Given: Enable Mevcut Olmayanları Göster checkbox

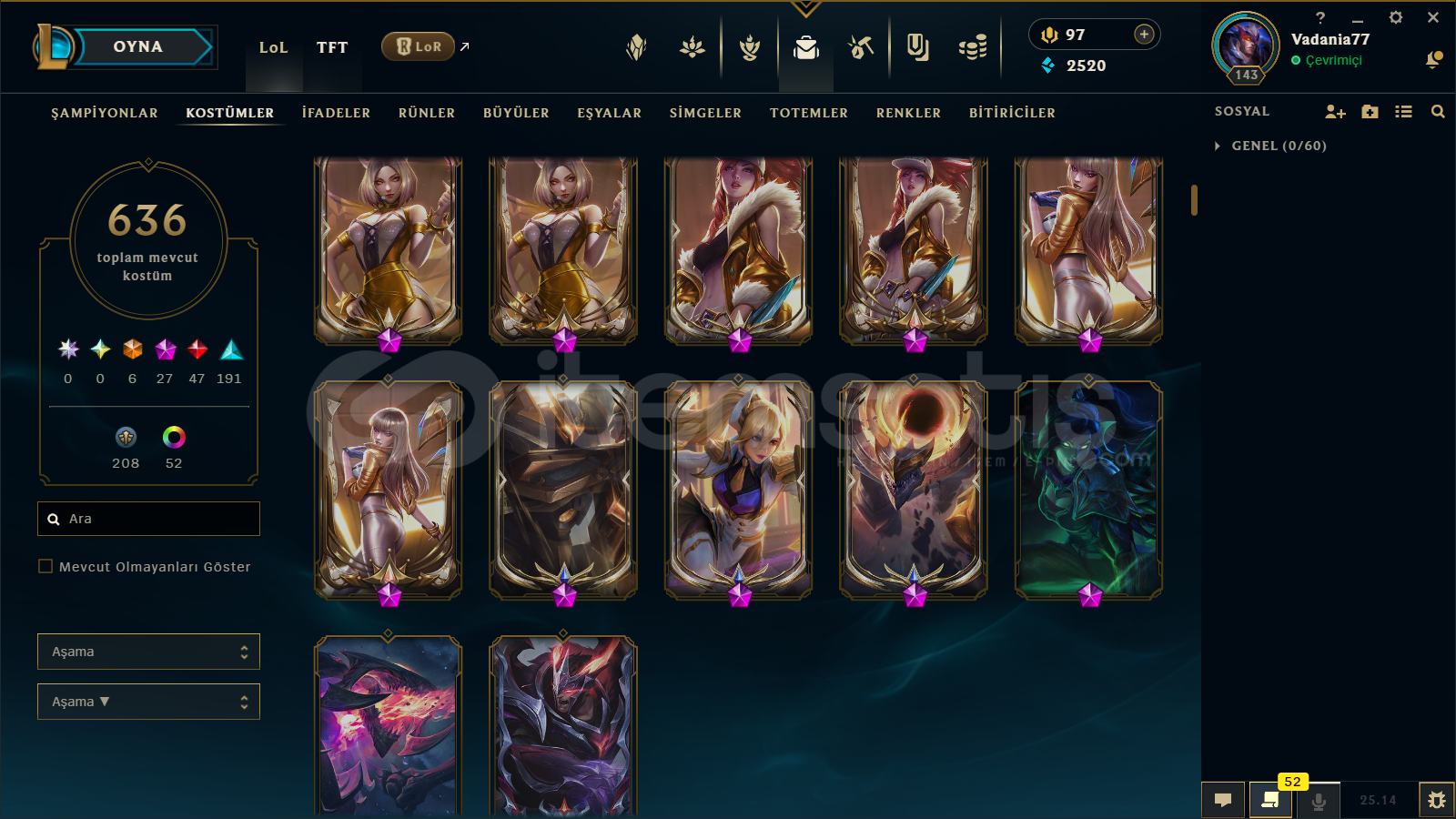Looking at the screenshot, I should point(45,566).
